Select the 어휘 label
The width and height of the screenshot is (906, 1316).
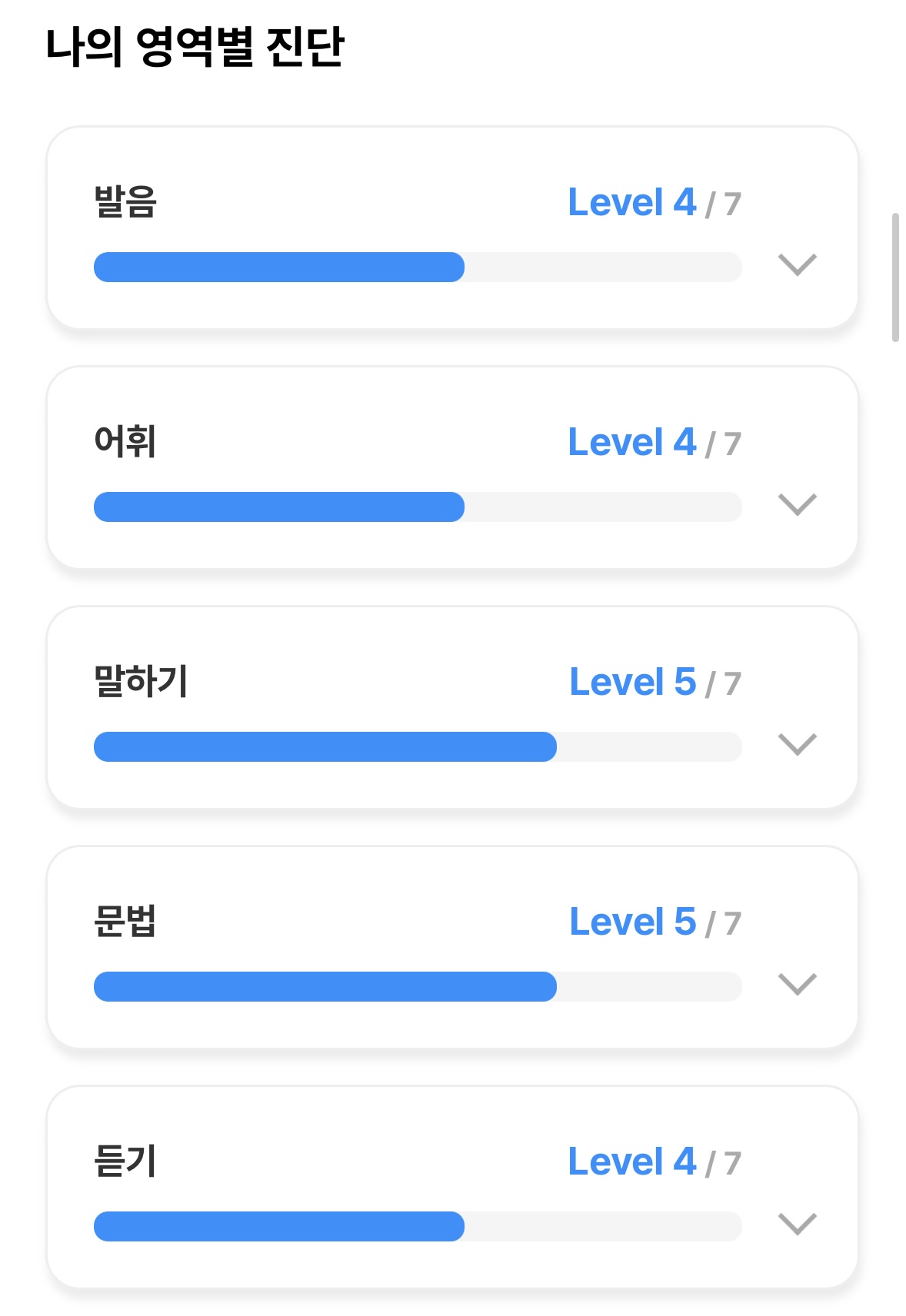(x=125, y=442)
